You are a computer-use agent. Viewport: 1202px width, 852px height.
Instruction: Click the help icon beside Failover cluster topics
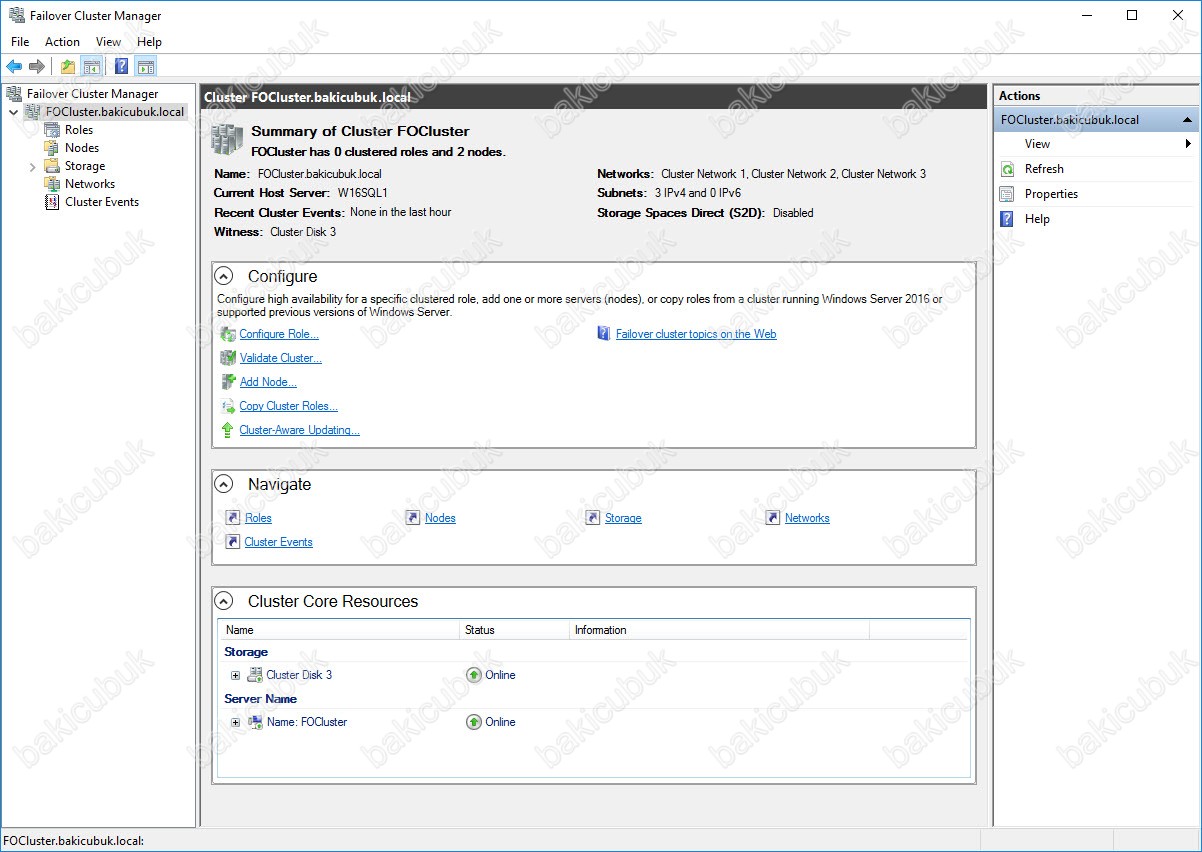pos(604,334)
